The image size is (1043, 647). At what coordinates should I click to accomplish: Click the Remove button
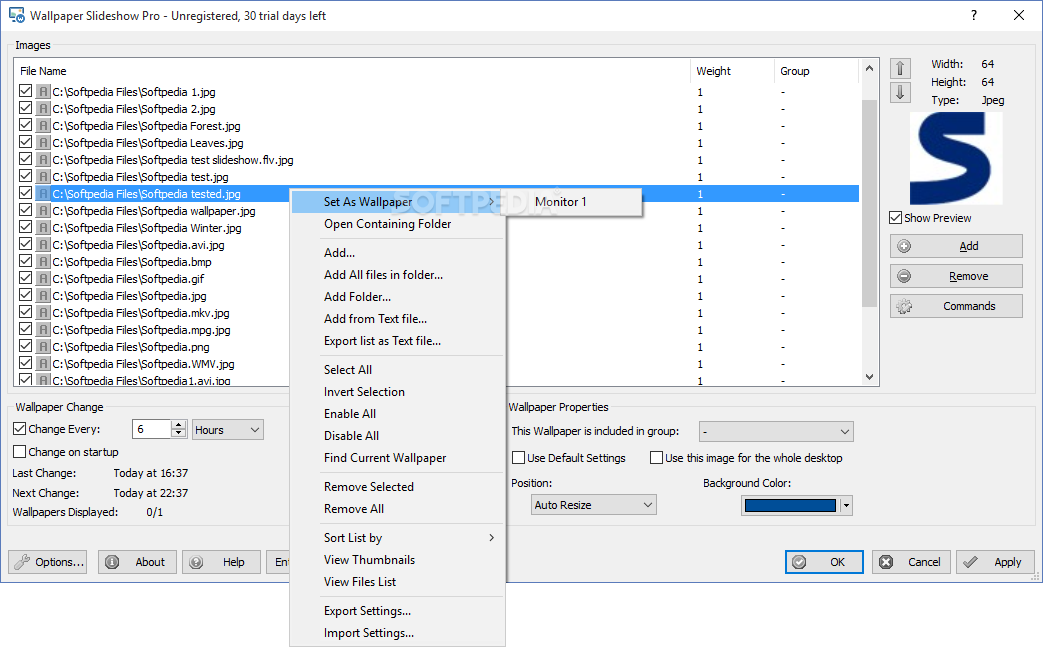pyautogui.click(x=956, y=276)
